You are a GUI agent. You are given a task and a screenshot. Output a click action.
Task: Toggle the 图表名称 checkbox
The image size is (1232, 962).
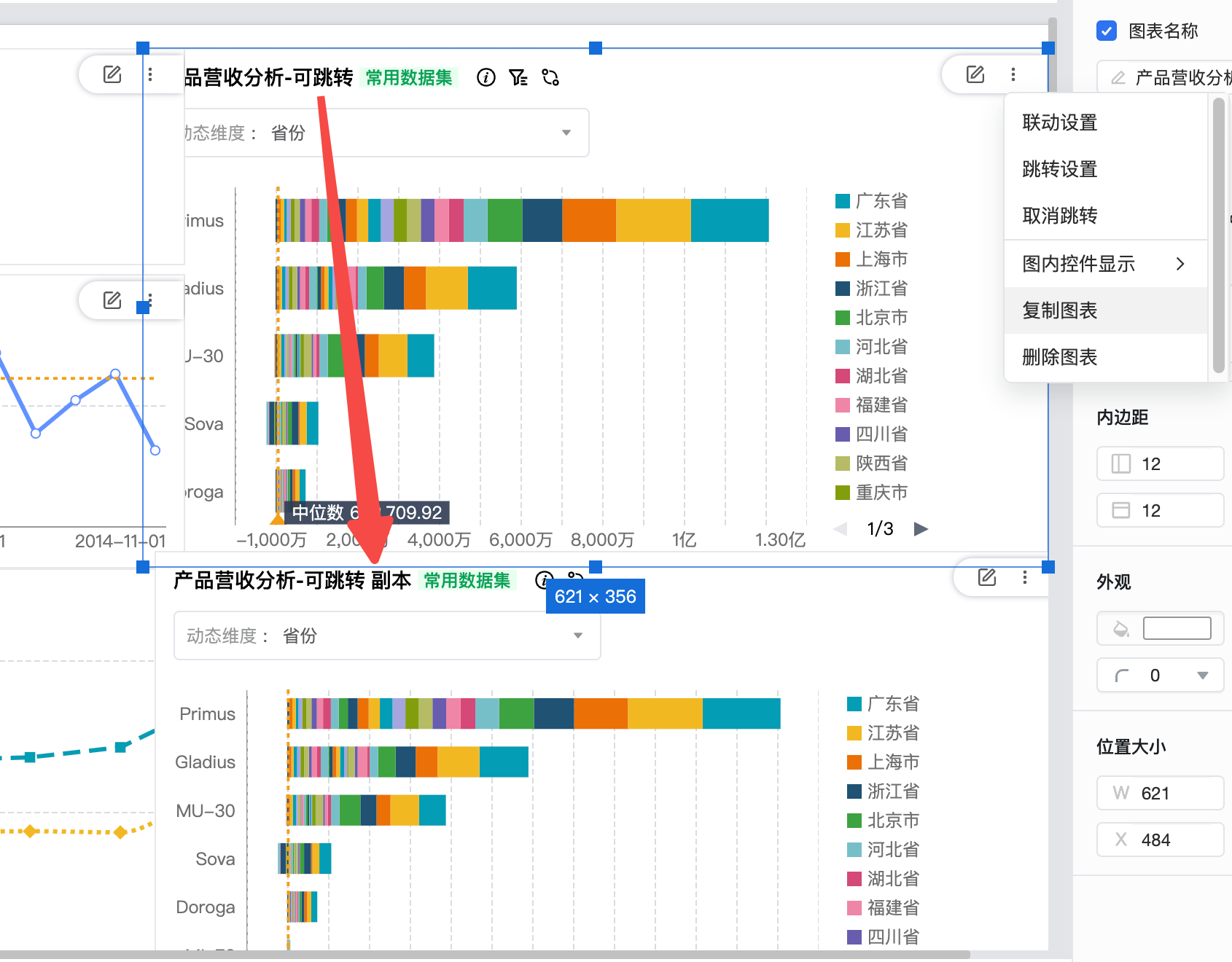click(1107, 31)
